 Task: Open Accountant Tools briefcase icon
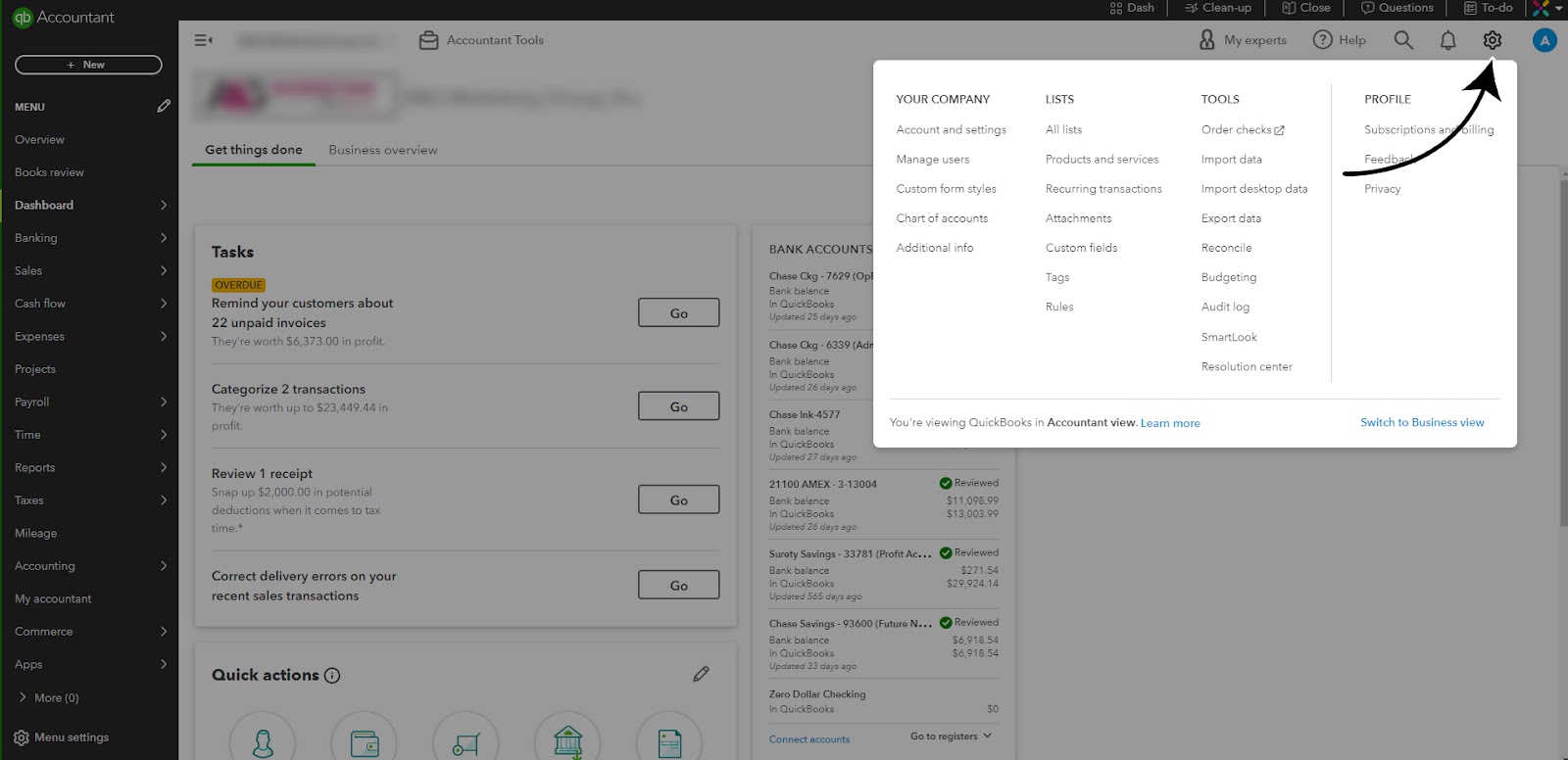tap(428, 40)
